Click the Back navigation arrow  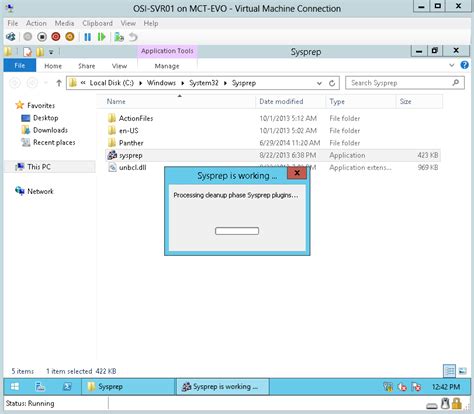coord(15,83)
